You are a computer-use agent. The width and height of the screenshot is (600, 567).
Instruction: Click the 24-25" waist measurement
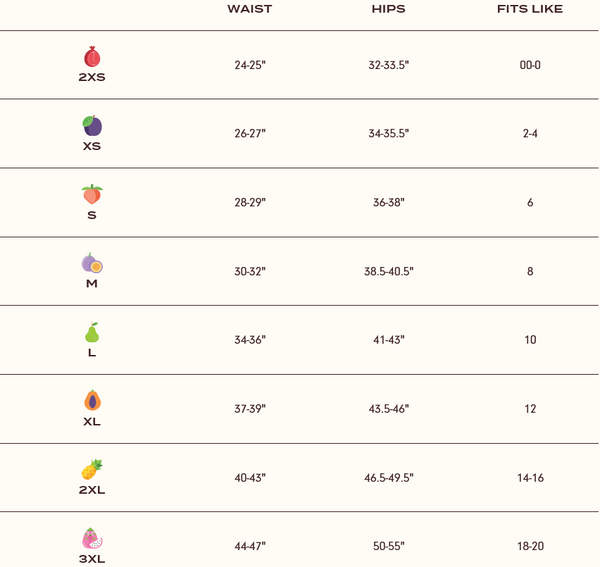[x=250, y=65]
